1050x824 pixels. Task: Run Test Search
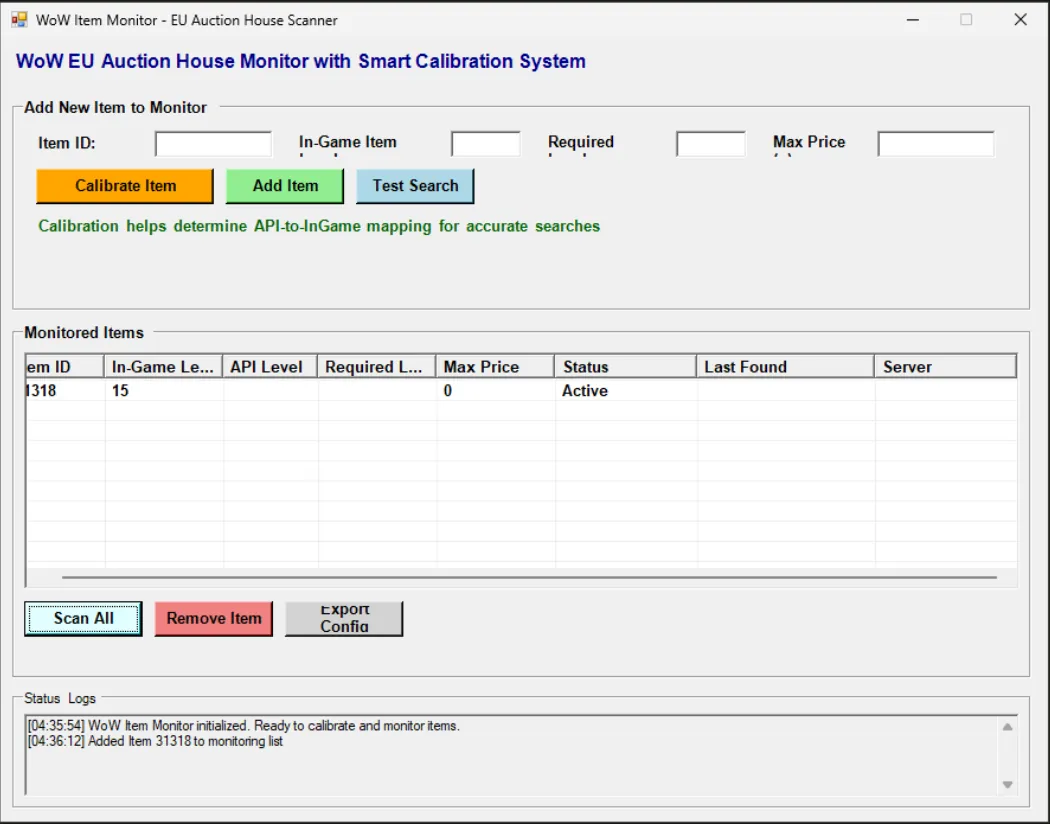point(415,186)
